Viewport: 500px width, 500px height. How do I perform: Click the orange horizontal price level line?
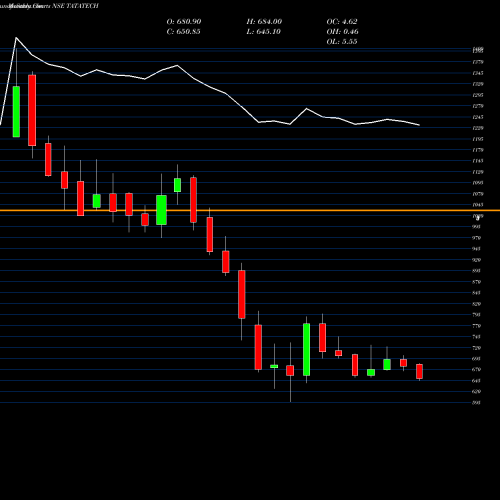[x=250, y=210]
